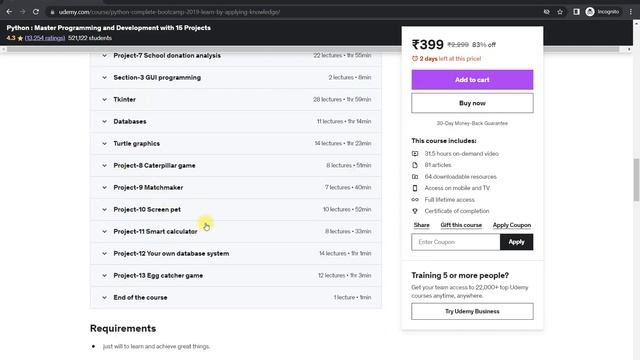Click the Share link

421,225
